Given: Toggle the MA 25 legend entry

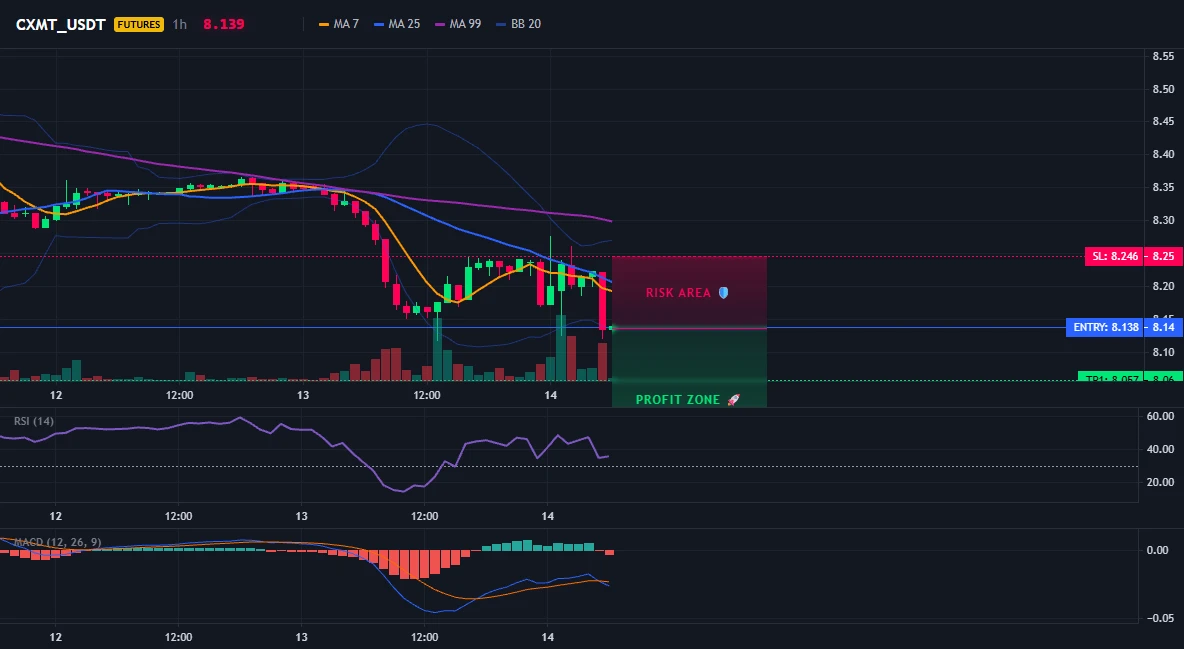Looking at the screenshot, I should coord(397,24).
